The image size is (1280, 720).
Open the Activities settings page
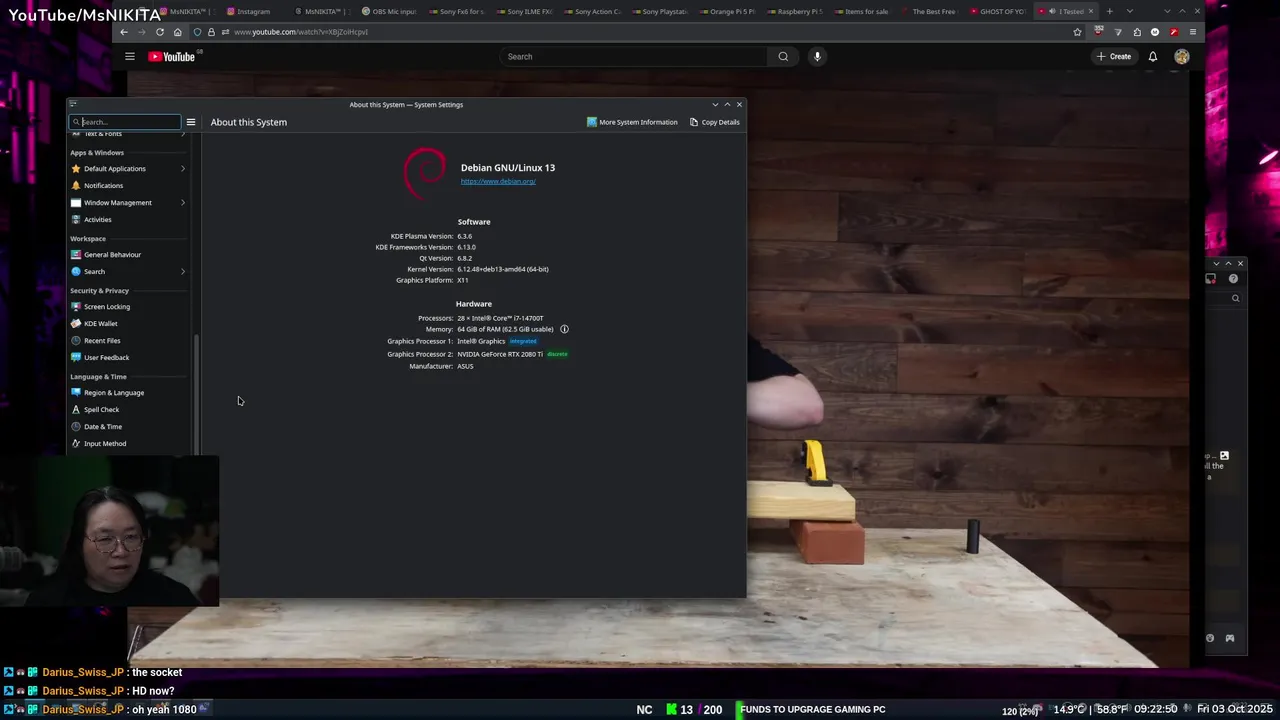pyautogui.click(x=128, y=220)
